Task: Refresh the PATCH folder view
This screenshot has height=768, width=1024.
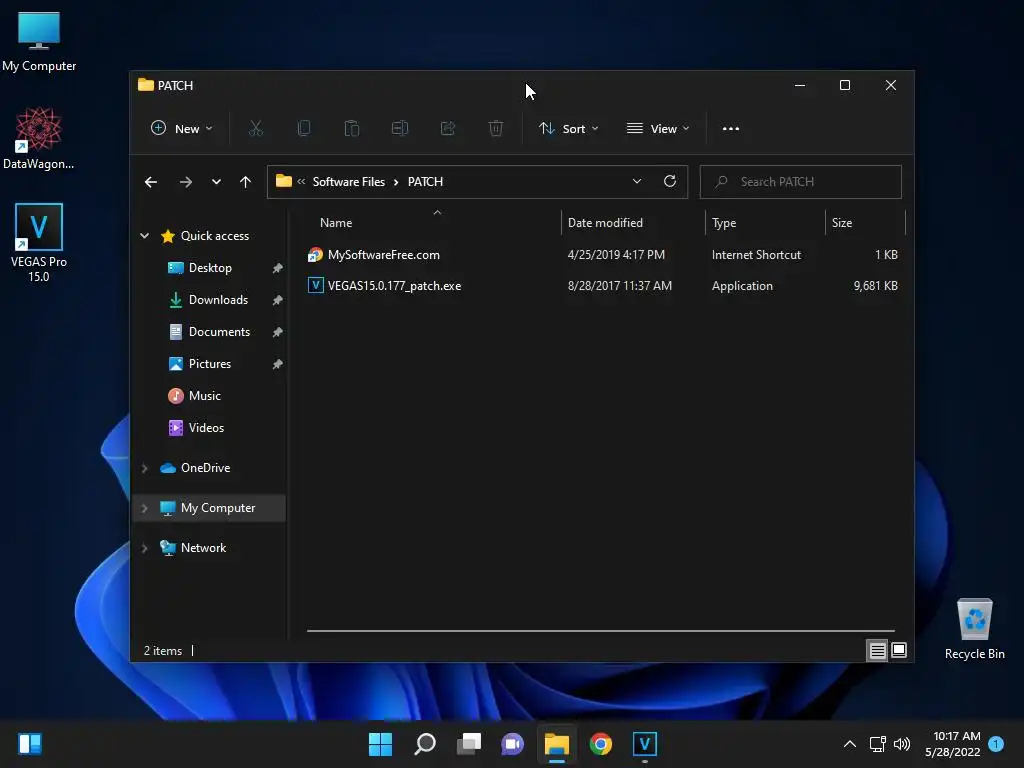Action: point(669,182)
